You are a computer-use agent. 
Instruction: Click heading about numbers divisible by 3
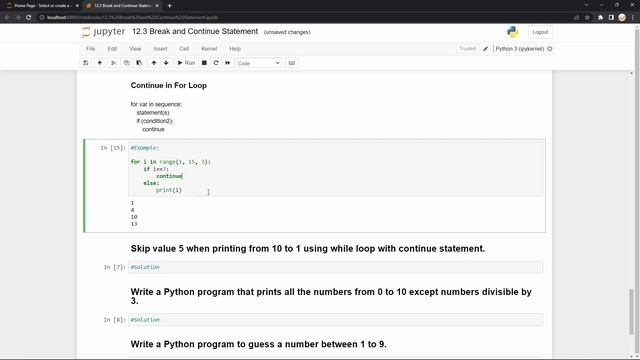point(331,296)
